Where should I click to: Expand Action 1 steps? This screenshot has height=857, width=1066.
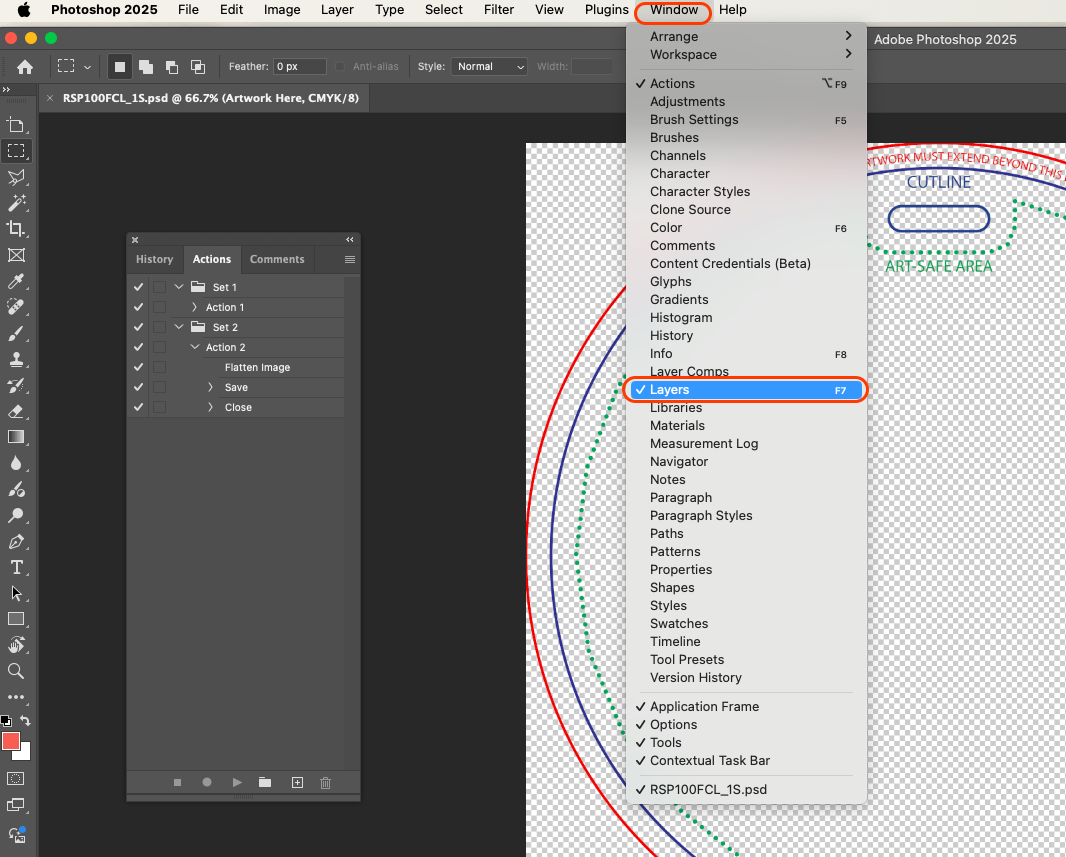tap(194, 307)
